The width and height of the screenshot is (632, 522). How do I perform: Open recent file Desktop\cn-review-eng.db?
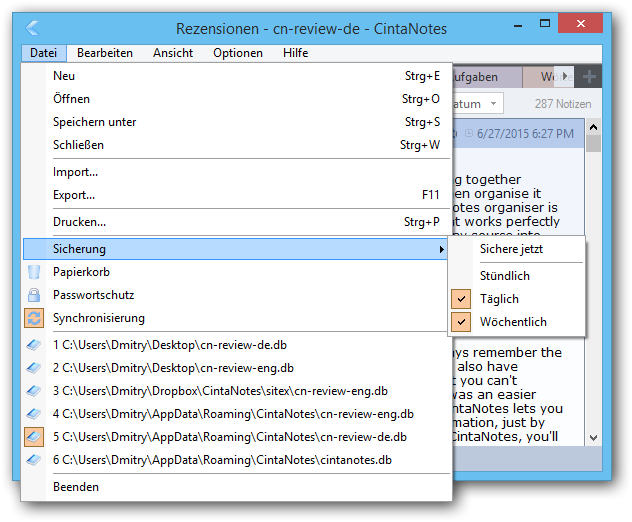point(236,368)
